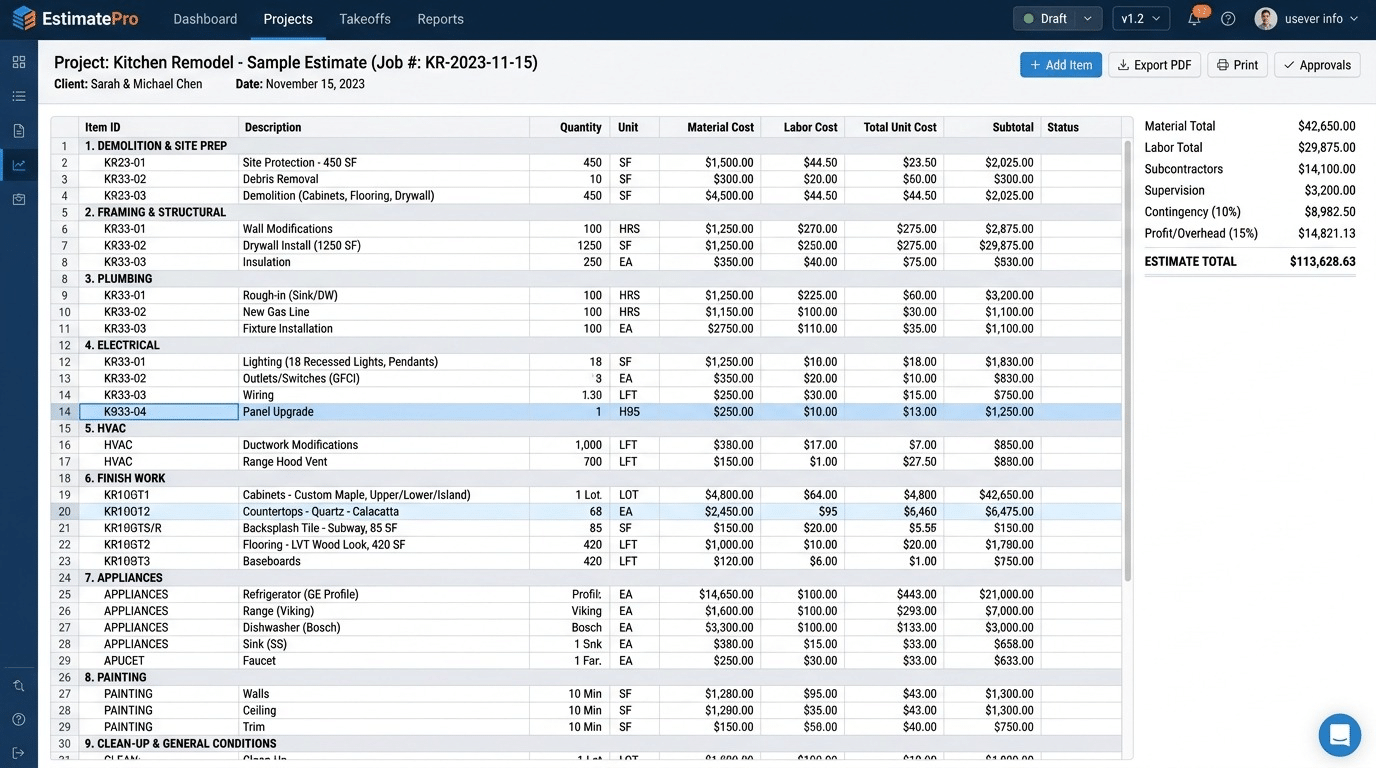Click the Print button
The height and width of the screenshot is (768, 1376).
point(1238,65)
